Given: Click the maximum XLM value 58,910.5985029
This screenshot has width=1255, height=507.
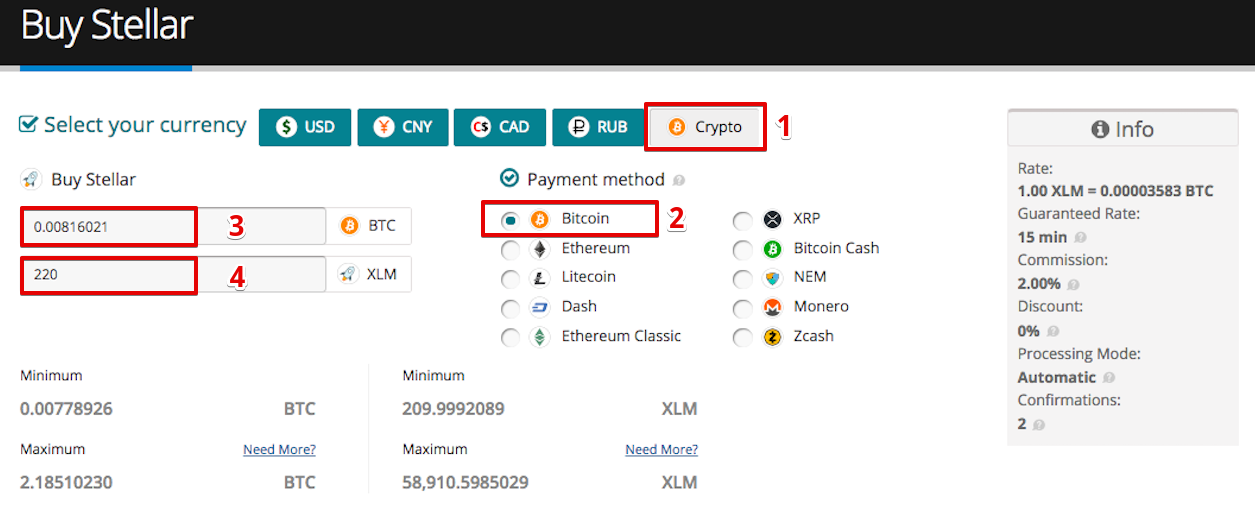Looking at the screenshot, I should [465, 483].
